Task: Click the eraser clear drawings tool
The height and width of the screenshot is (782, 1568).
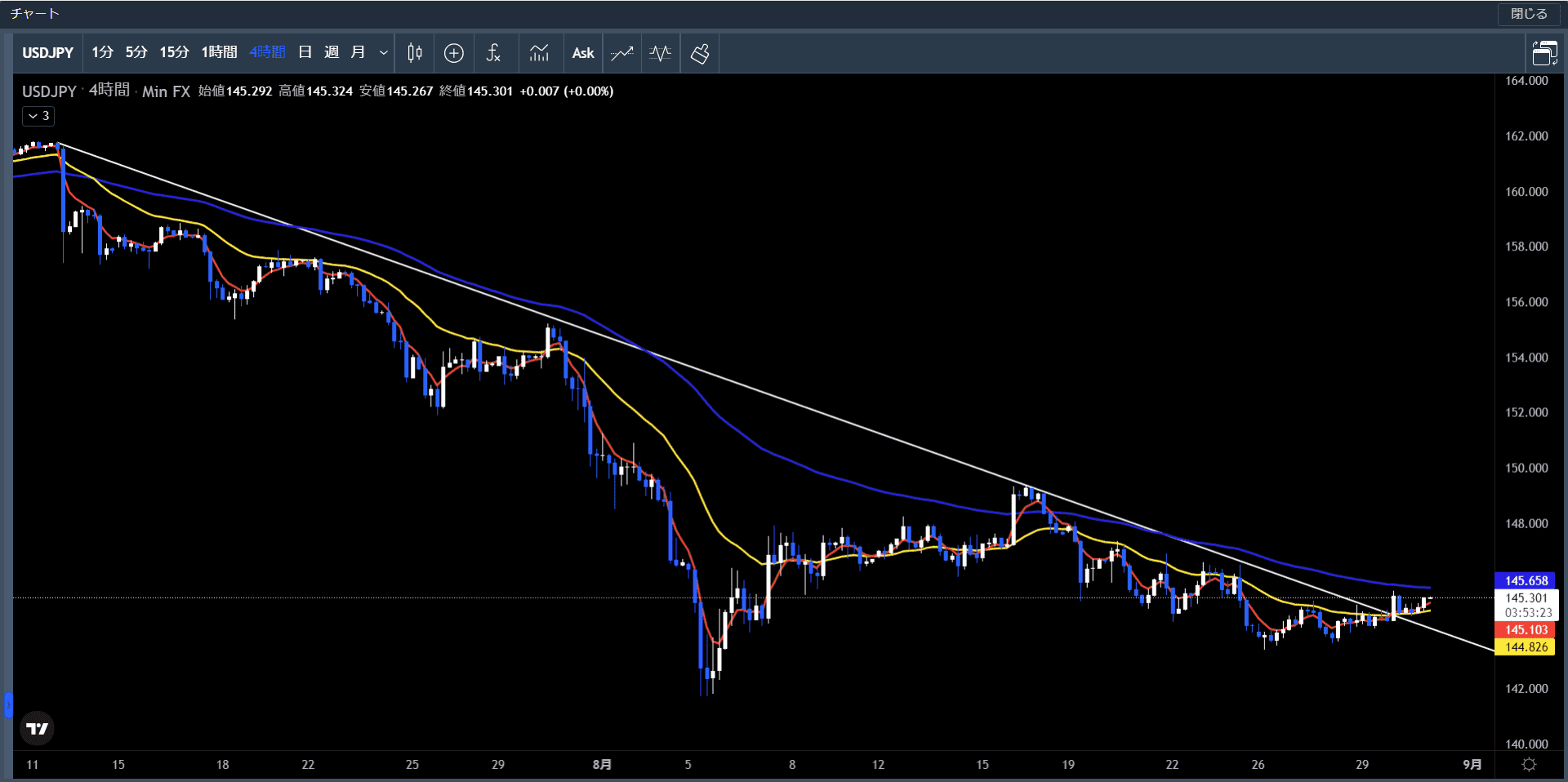Action: [700, 53]
